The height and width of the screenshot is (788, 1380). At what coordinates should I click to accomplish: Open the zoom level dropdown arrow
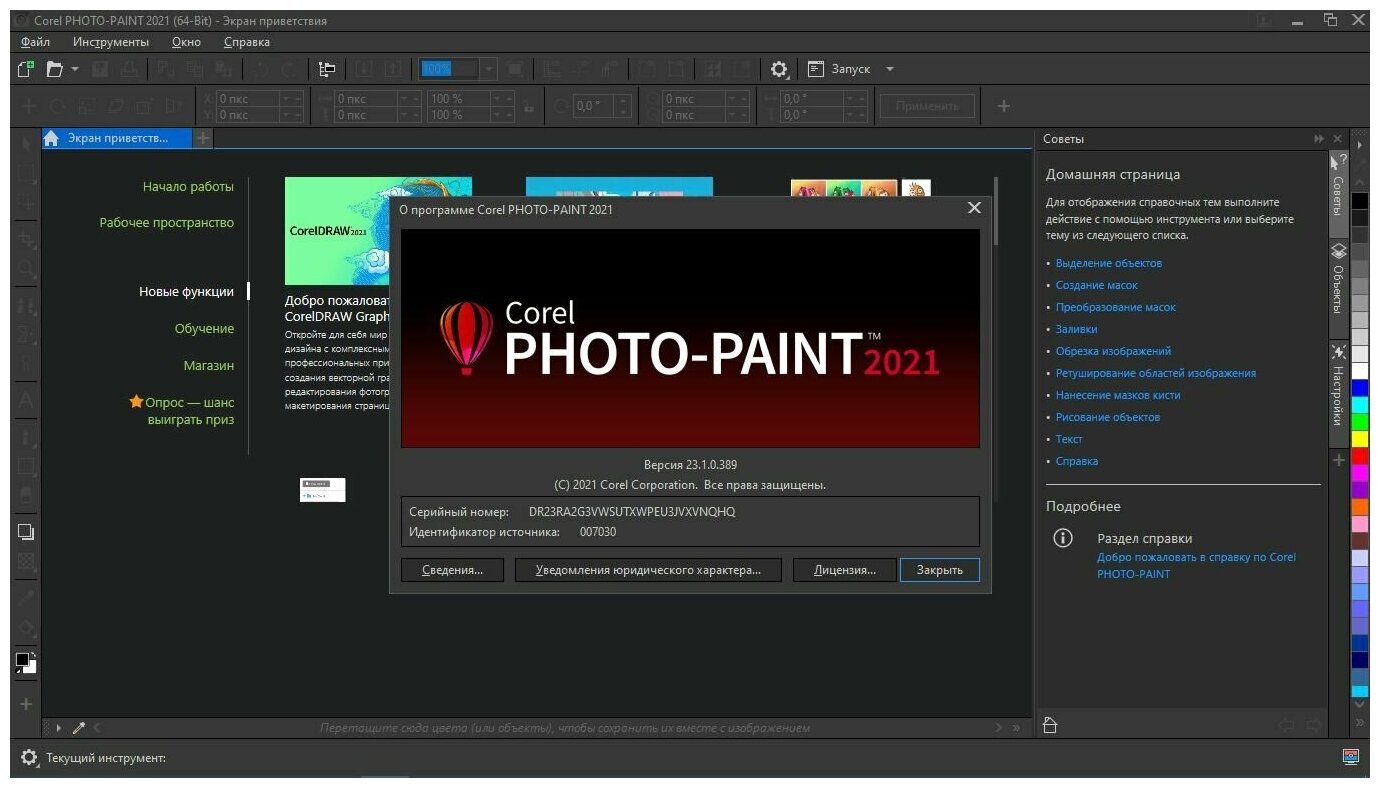488,69
